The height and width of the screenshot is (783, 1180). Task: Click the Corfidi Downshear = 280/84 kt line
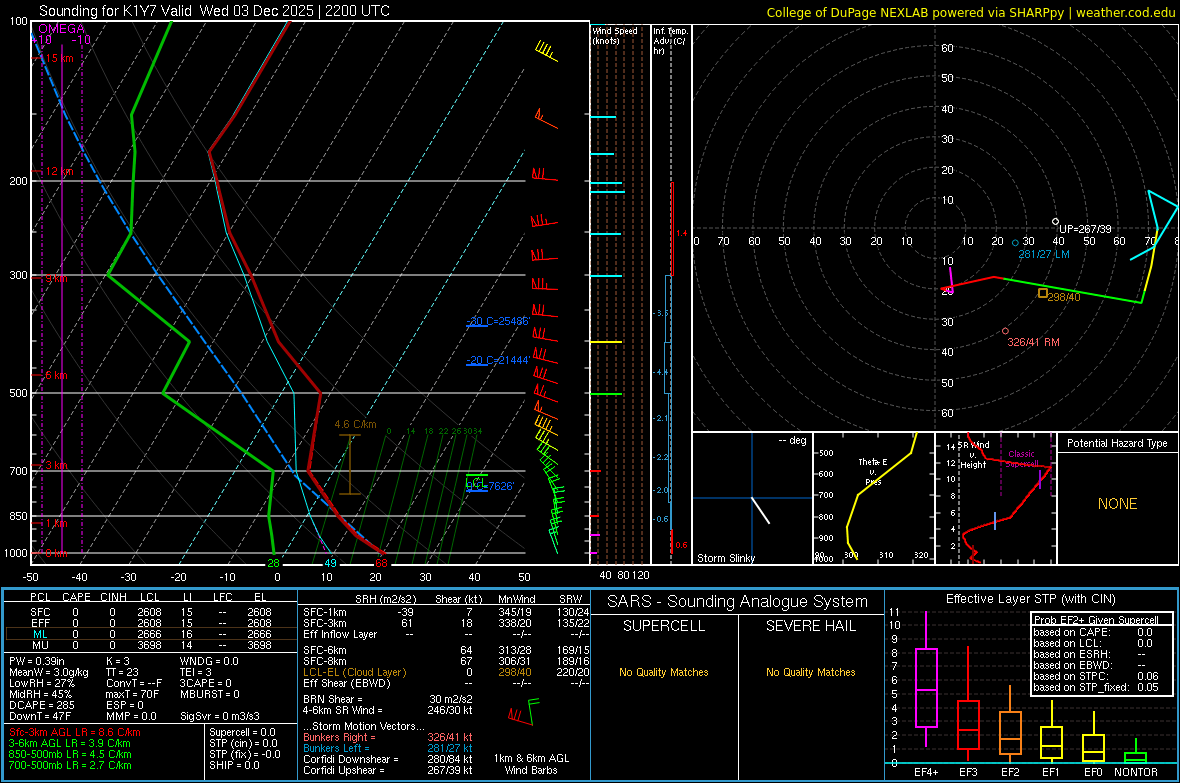(x=388, y=760)
